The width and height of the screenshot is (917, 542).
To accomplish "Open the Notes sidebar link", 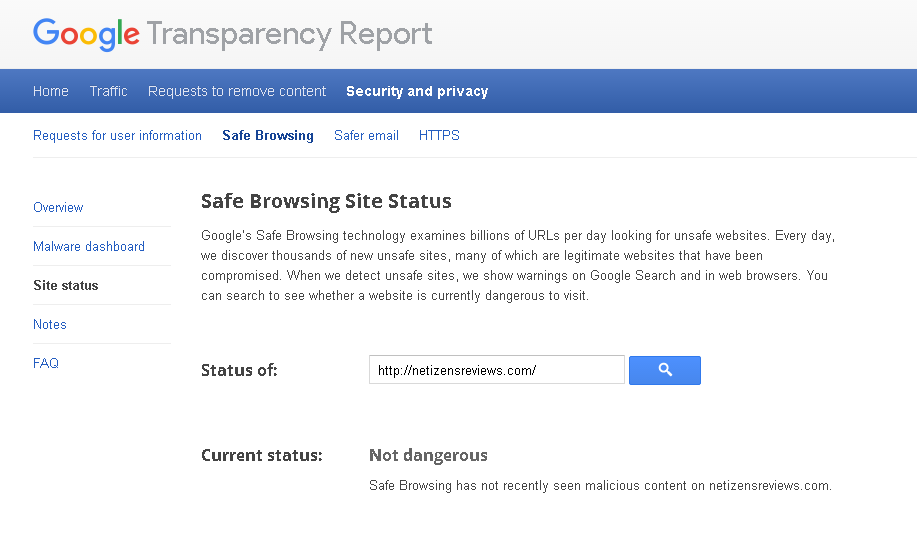I will [x=50, y=324].
